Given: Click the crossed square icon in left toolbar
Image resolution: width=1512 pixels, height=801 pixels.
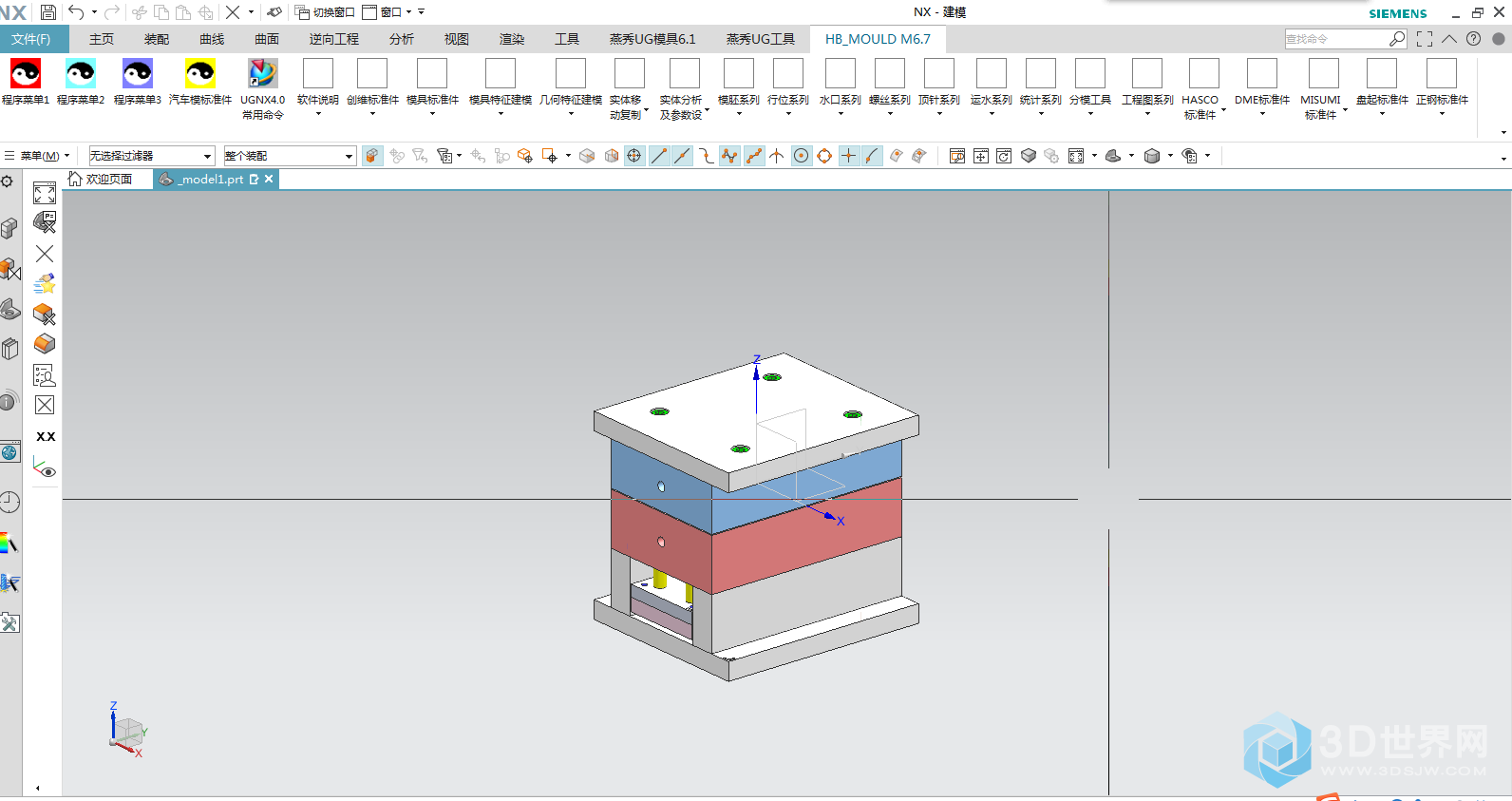Looking at the screenshot, I should coord(45,405).
